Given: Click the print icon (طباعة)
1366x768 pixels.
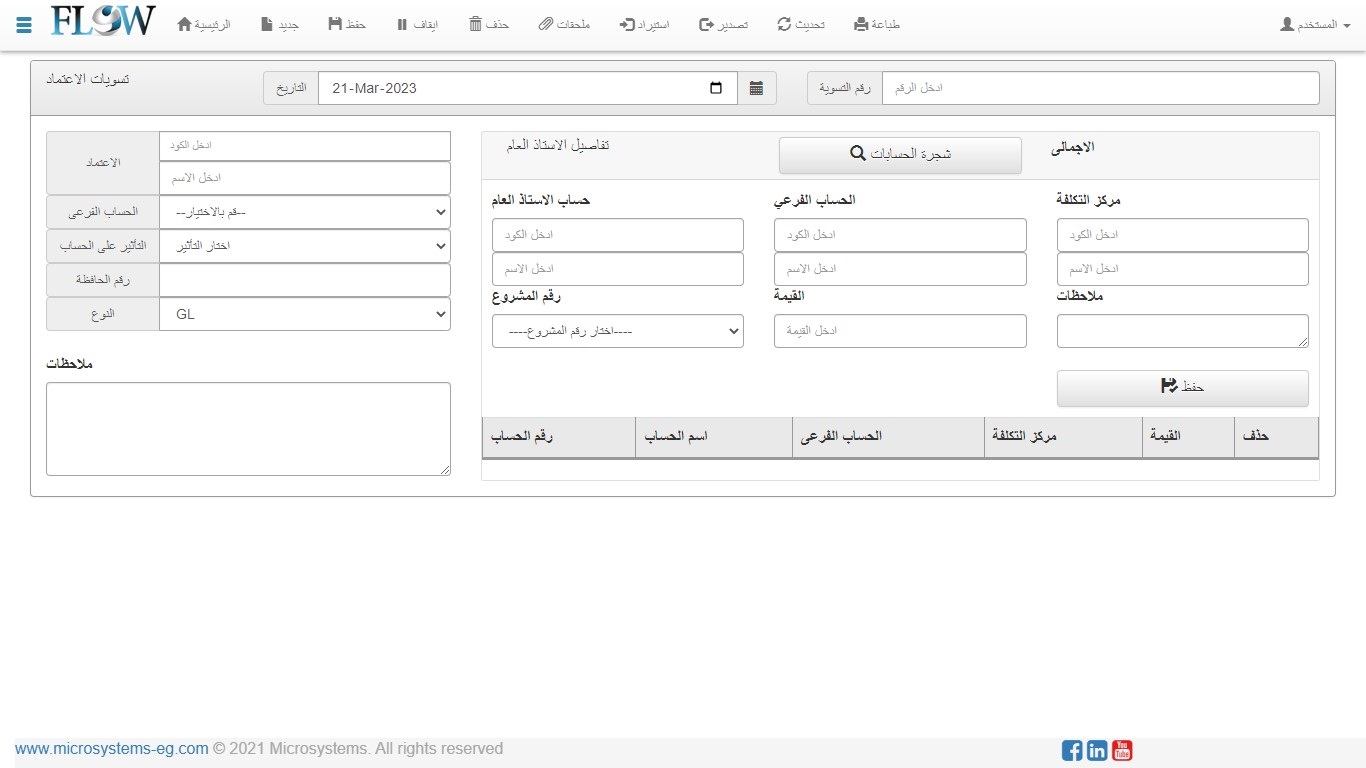Looking at the screenshot, I should (x=861, y=24).
